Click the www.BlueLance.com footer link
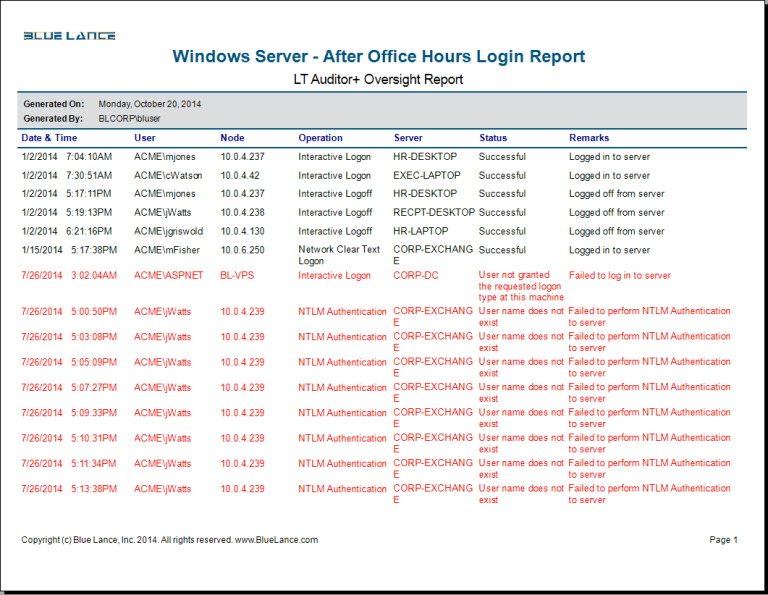Viewport: 768px width, 595px height. (277, 540)
